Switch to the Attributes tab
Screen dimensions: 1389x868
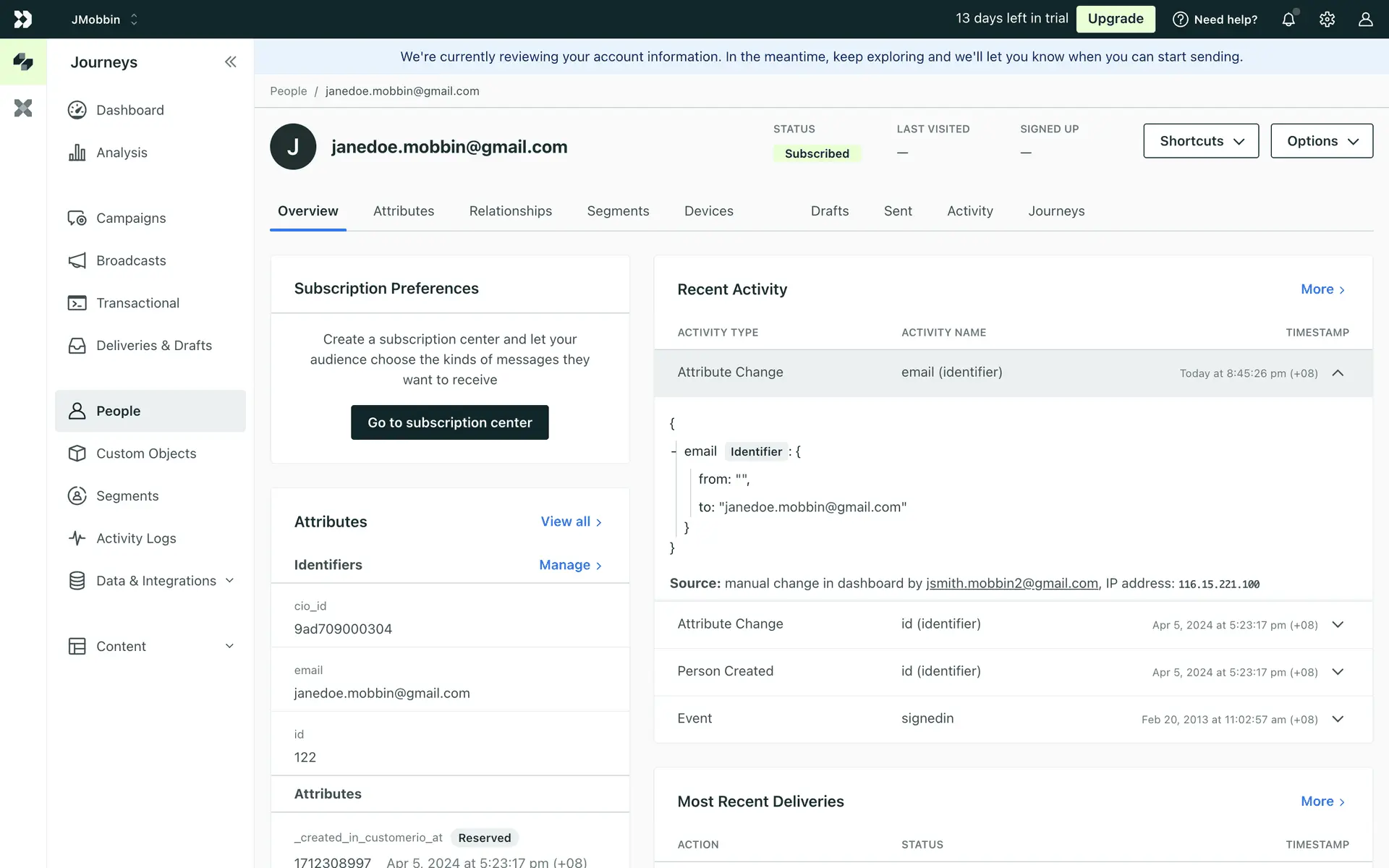tap(404, 211)
